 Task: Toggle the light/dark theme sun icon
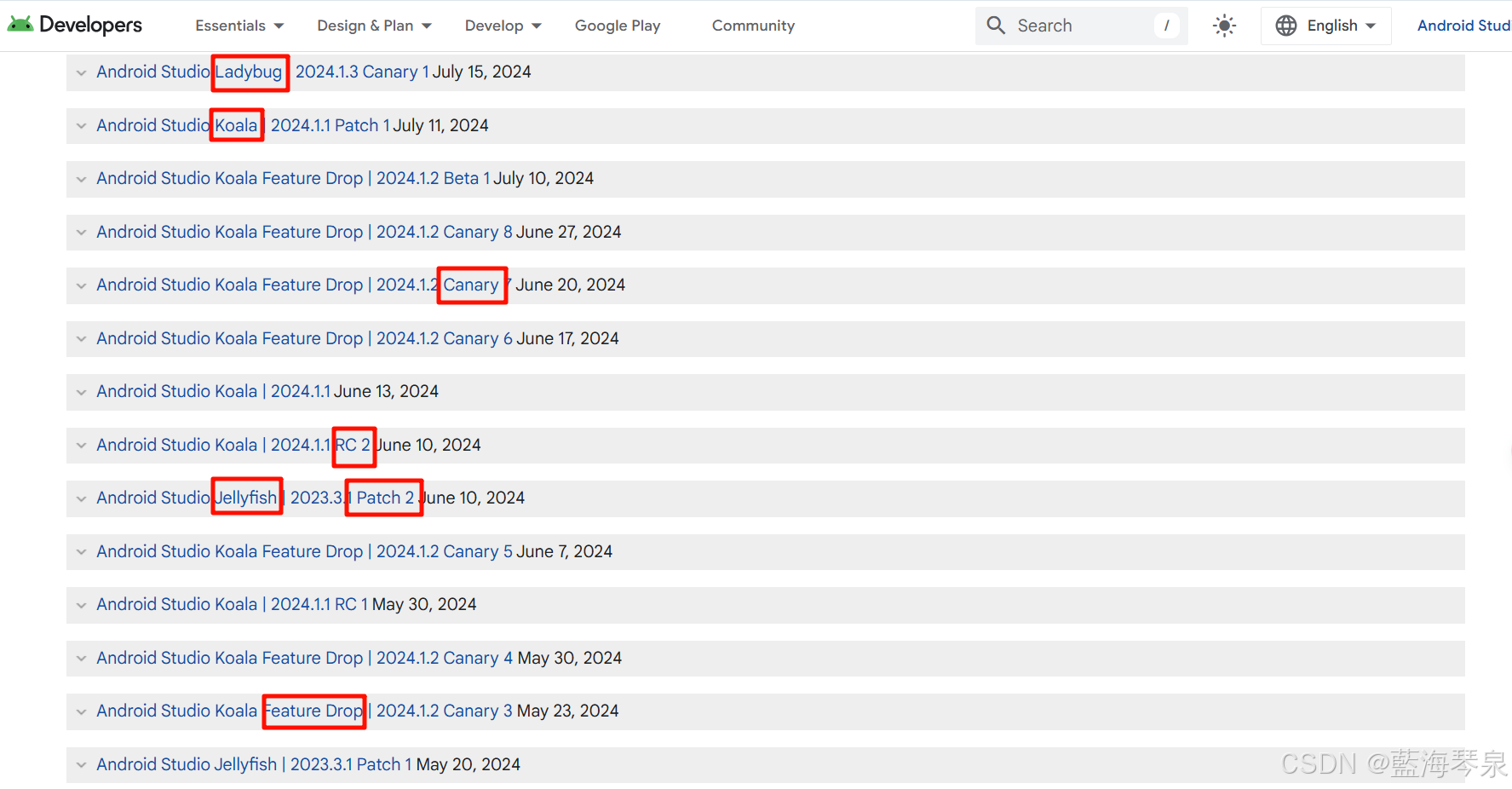[x=1224, y=26]
